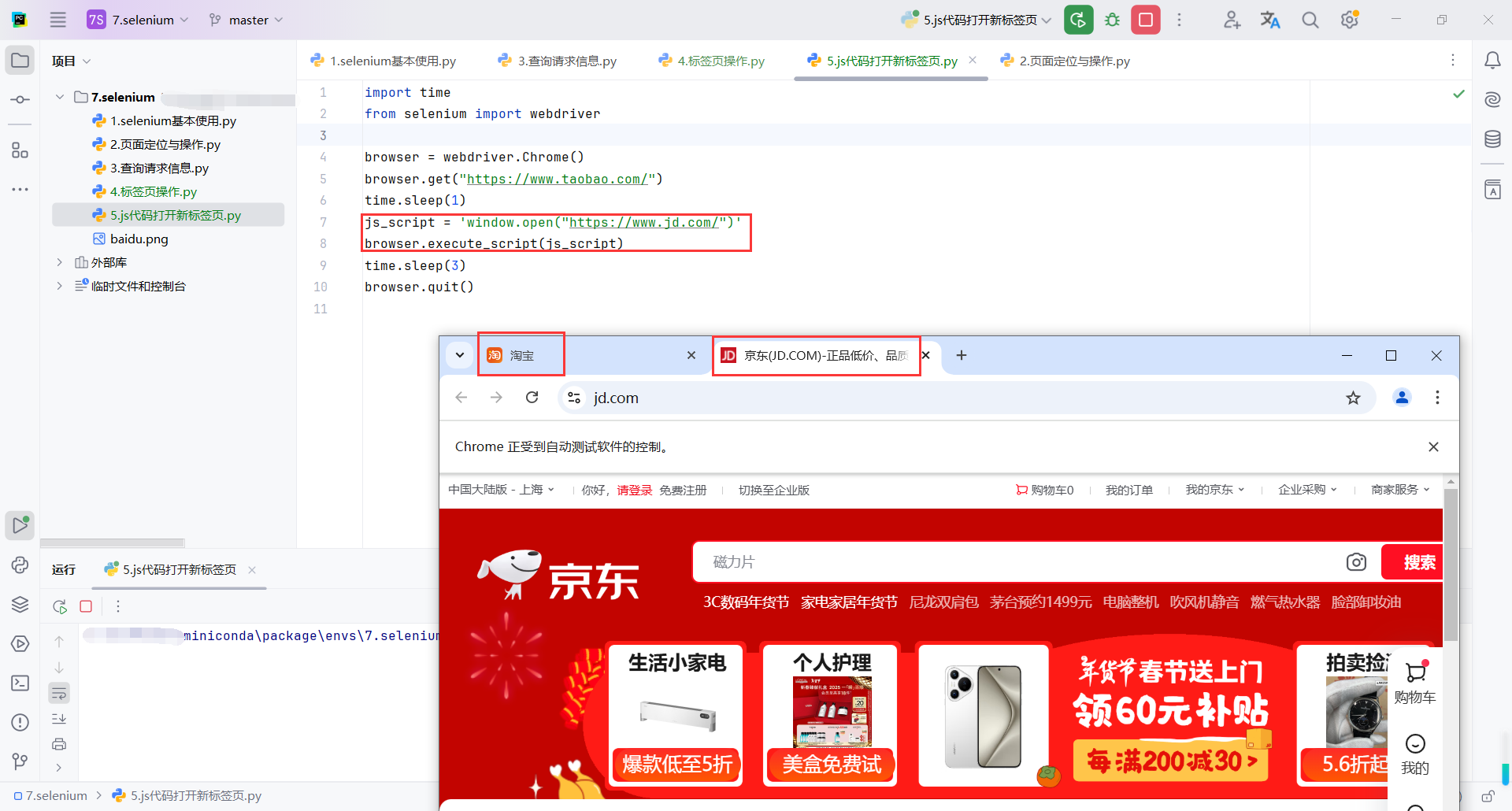Click the camera image-search icon on JD
The image size is (1512, 811).
1356,562
